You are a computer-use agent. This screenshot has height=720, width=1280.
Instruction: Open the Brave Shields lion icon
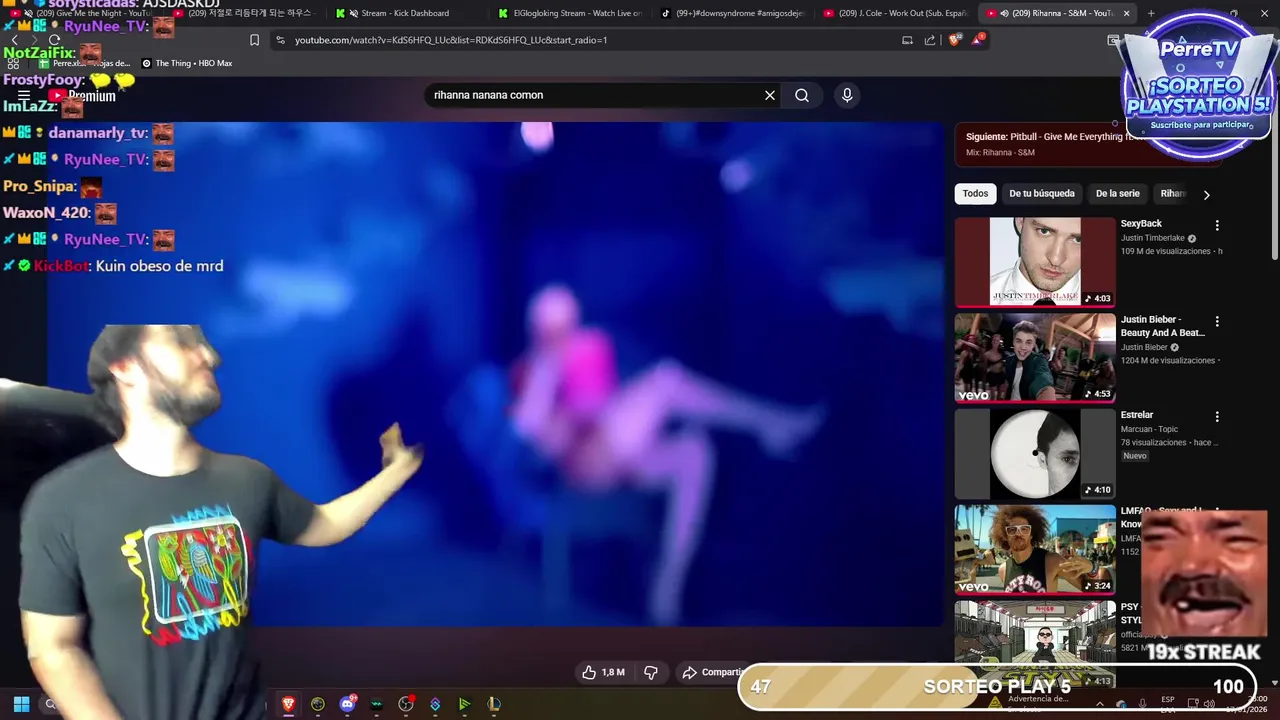click(954, 40)
